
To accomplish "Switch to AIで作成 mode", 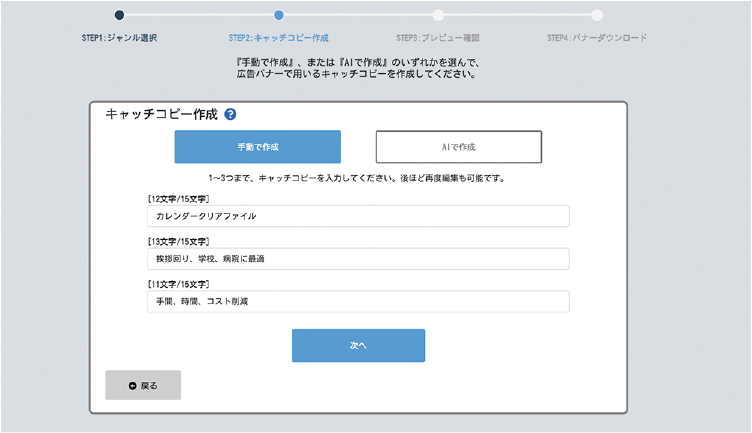I will click(458, 147).
